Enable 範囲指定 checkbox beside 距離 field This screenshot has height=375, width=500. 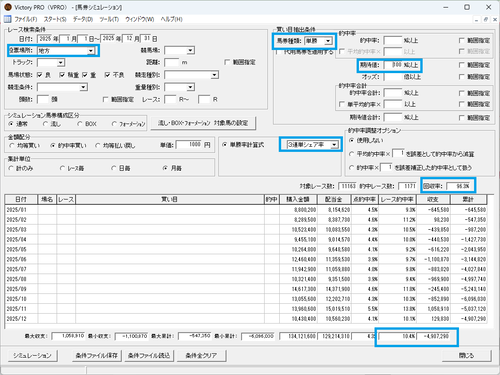[227, 62]
